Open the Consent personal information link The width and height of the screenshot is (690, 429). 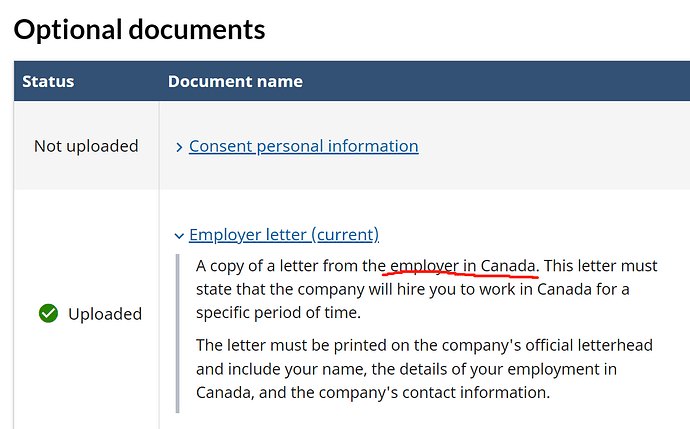(x=304, y=146)
